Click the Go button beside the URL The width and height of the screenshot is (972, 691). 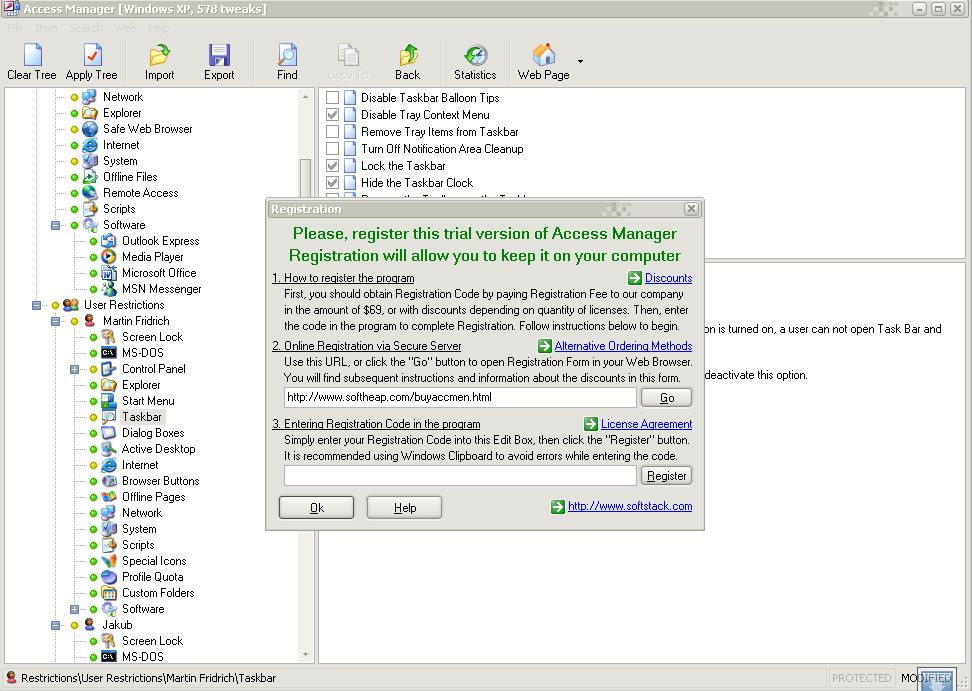(x=666, y=398)
